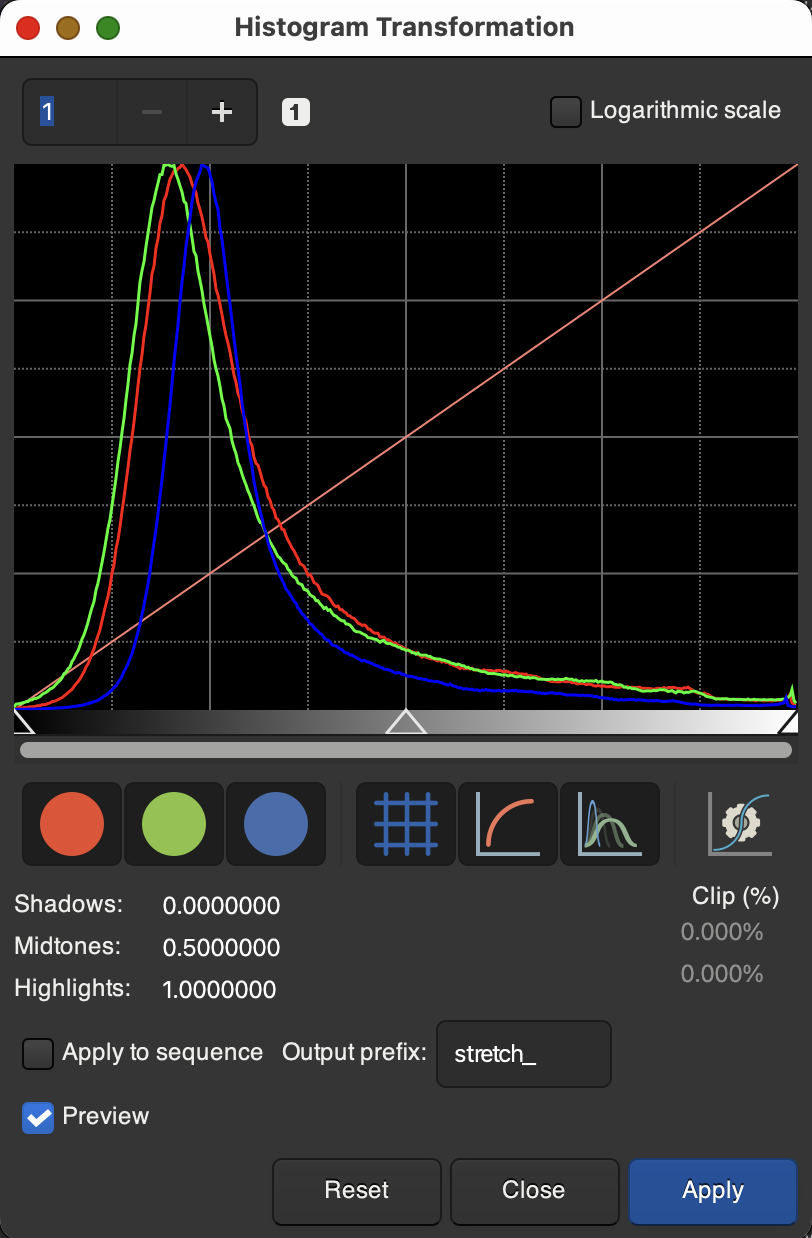Decrease zoom value with minus button
The height and width of the screenshot is (1238, 812).
click(x=152, y=112)
